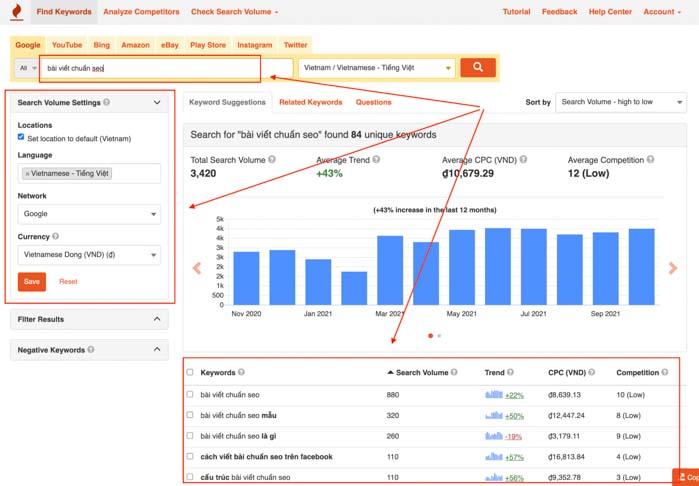
Task: Switch to the Instagram tab
Action: pyautogui.click(x=255, y=45)
